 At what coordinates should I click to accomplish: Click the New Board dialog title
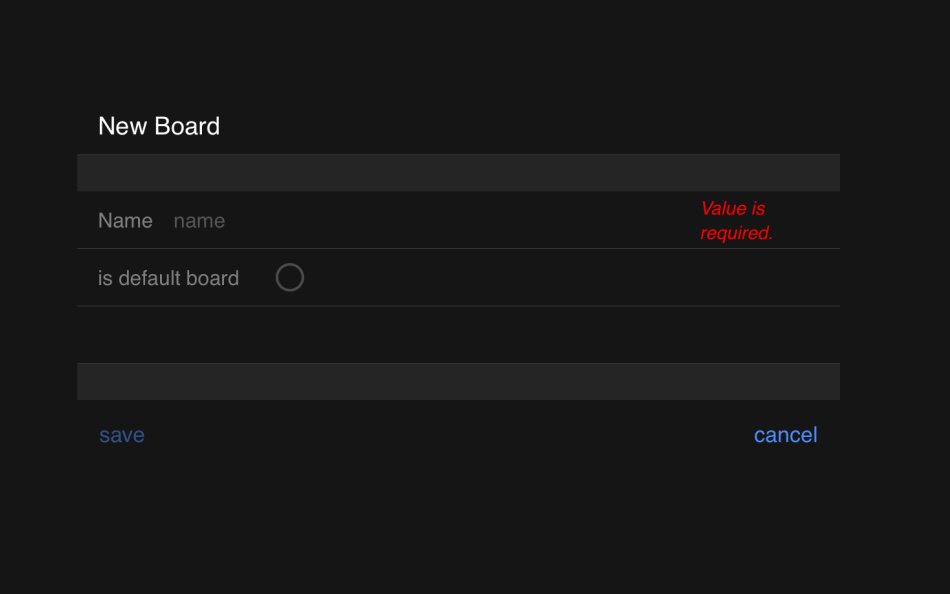(158, 126)
